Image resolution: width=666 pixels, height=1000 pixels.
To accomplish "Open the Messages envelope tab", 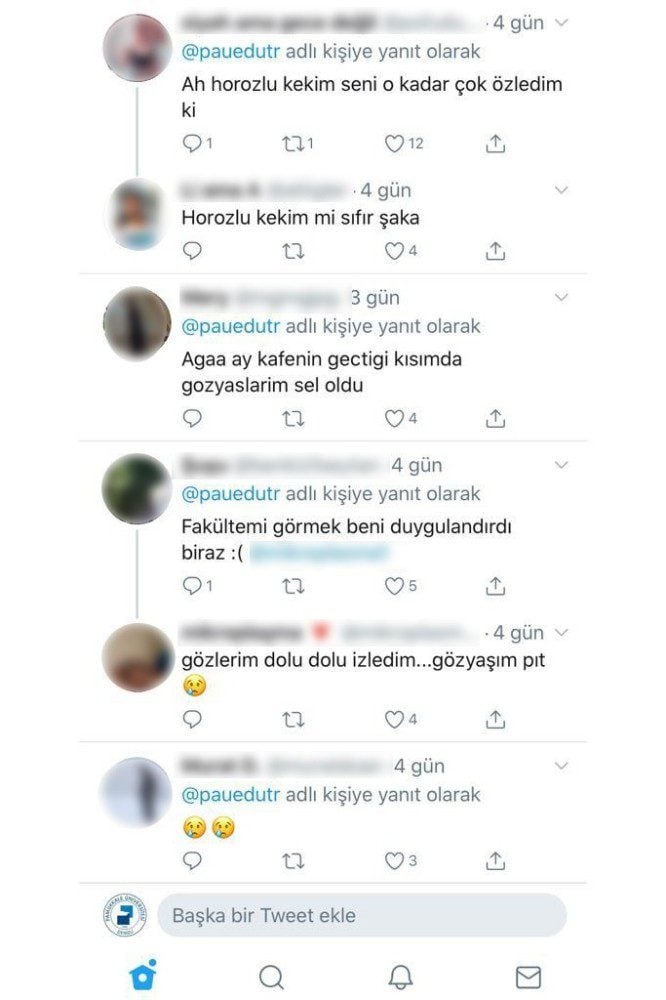I will point(528,976).
